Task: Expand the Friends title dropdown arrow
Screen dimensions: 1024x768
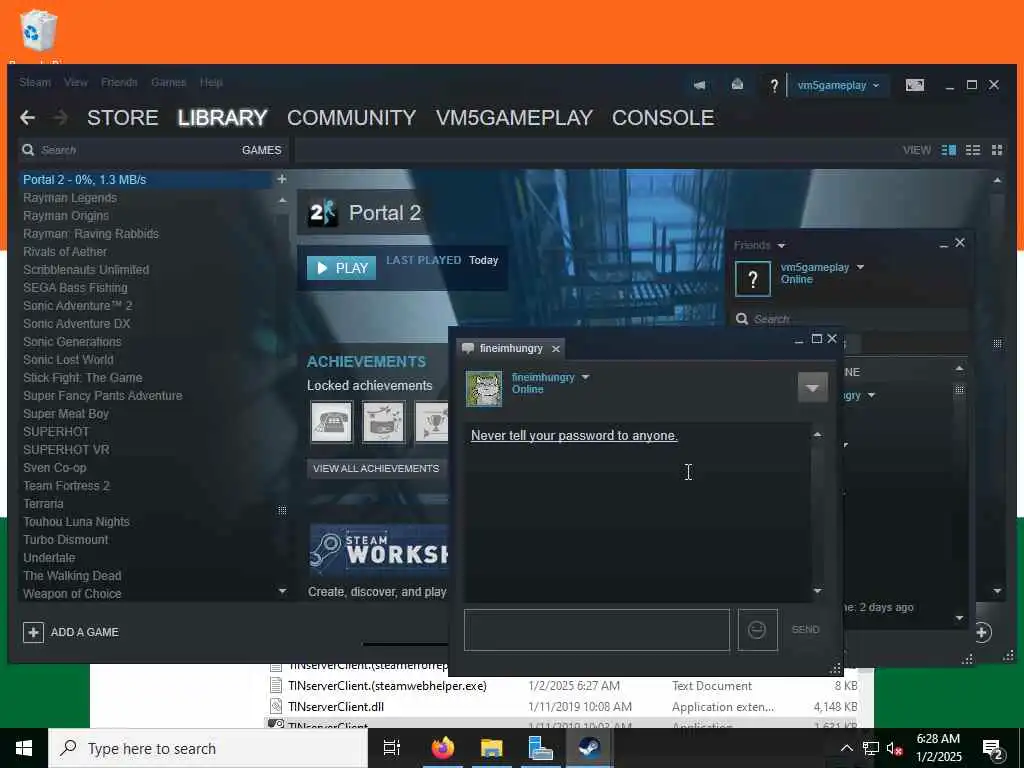Action: coord(782,246)
